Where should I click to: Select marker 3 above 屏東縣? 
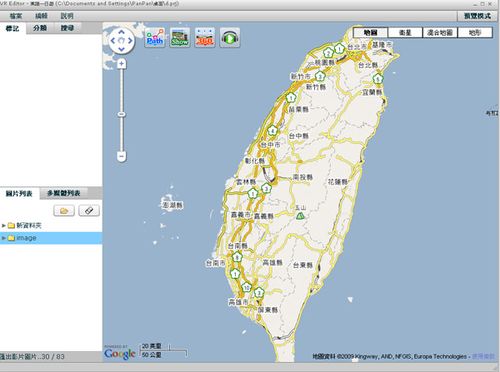pyautogui.click(x=259, y=293)
